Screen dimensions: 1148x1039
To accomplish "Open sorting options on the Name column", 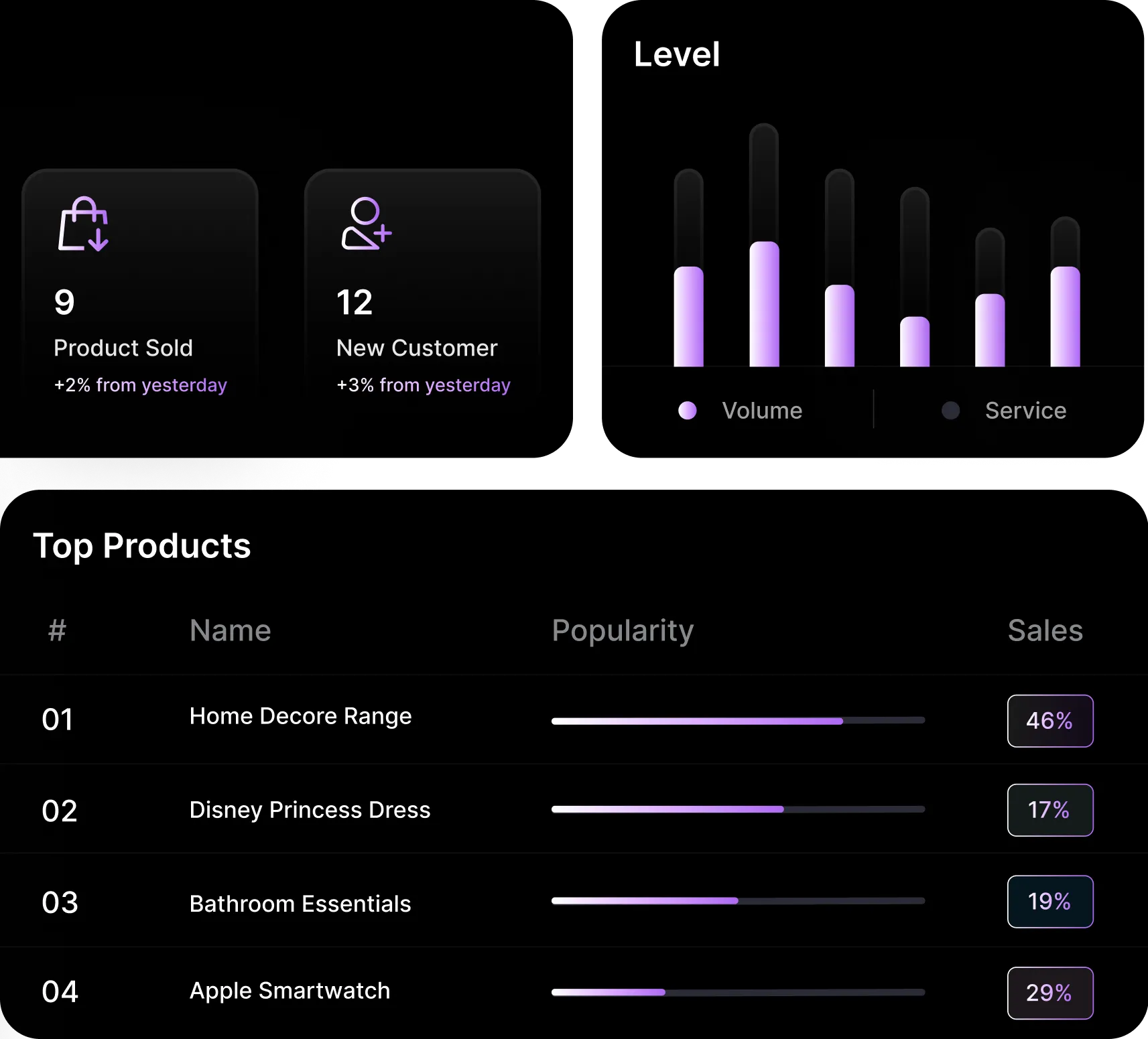I will (230, 630).
